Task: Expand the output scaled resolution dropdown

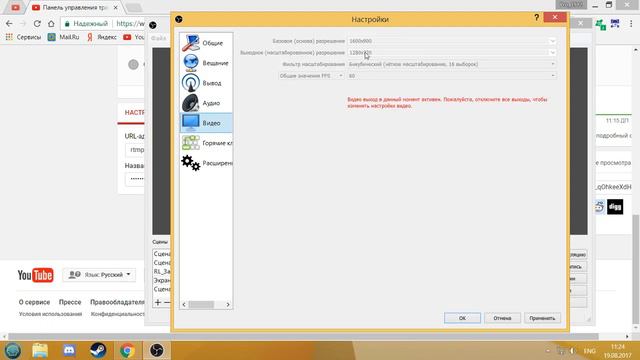Action: coord(552,53)
